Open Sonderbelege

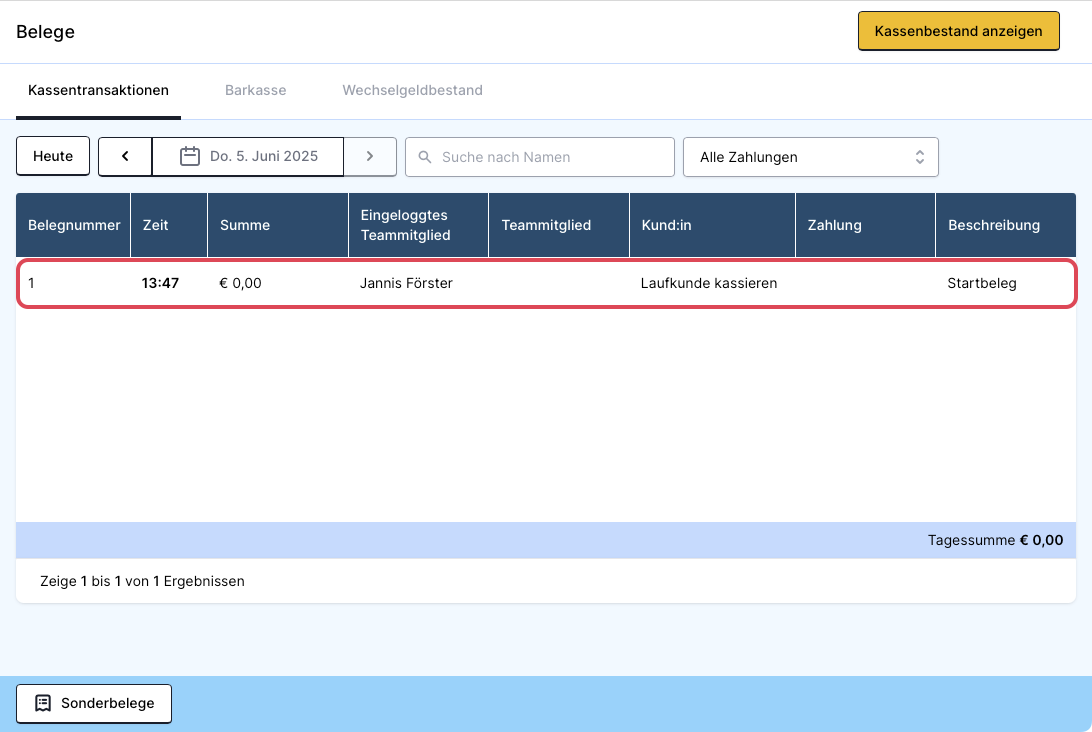pyautogui.click(x=94, y=703)
